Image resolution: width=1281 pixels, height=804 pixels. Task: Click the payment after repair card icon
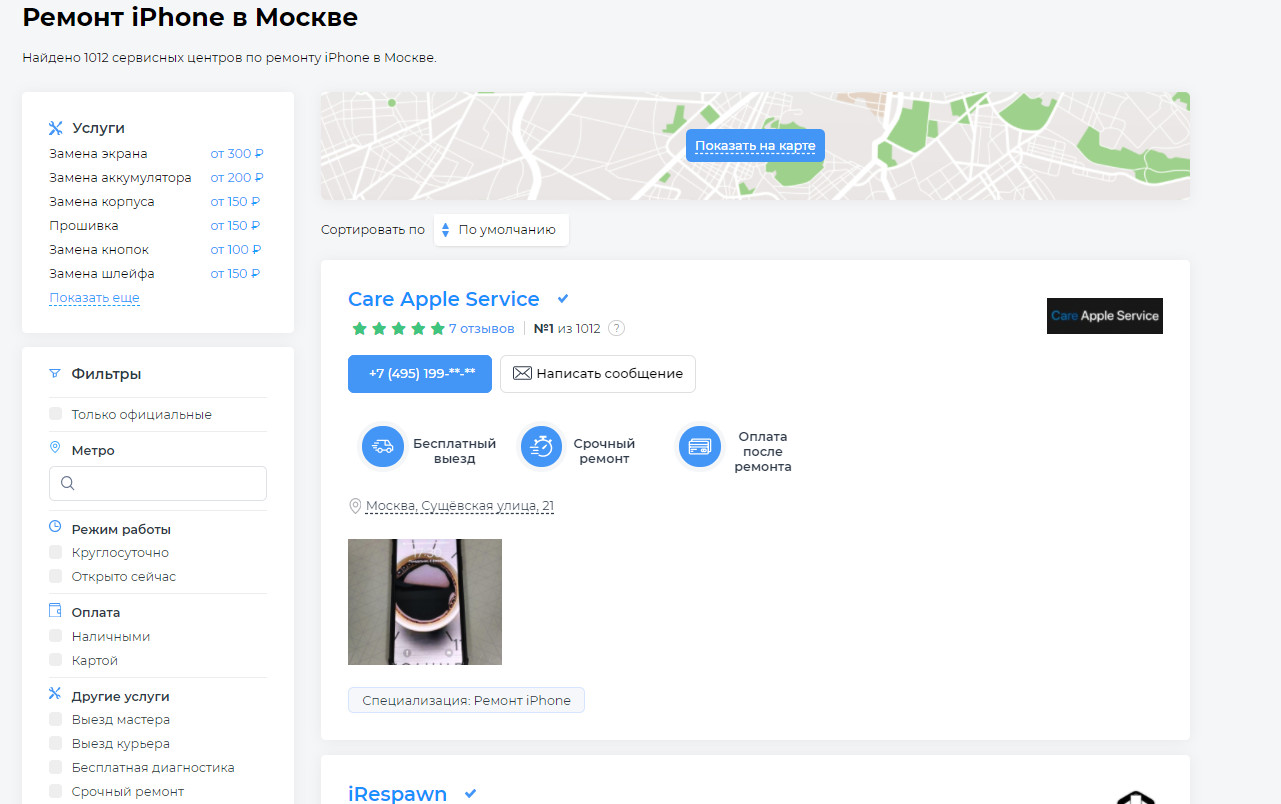point(700,447)
